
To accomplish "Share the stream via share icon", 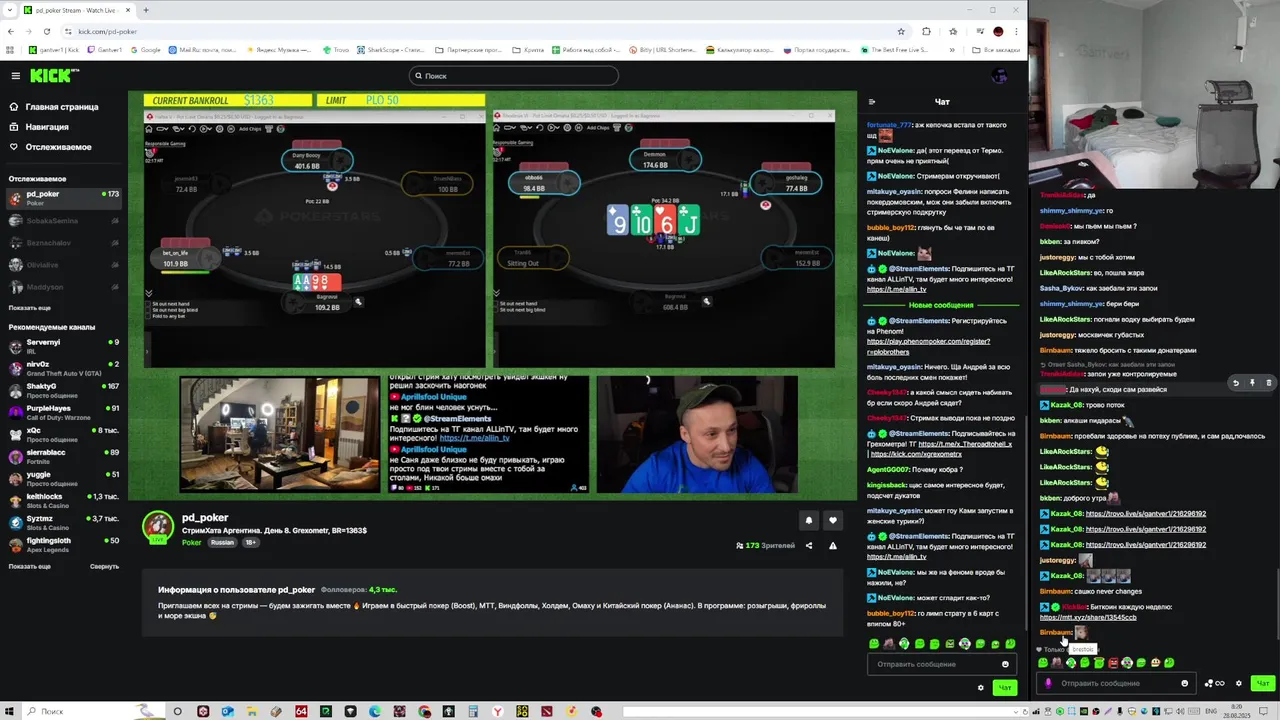I will pos(809,546).
